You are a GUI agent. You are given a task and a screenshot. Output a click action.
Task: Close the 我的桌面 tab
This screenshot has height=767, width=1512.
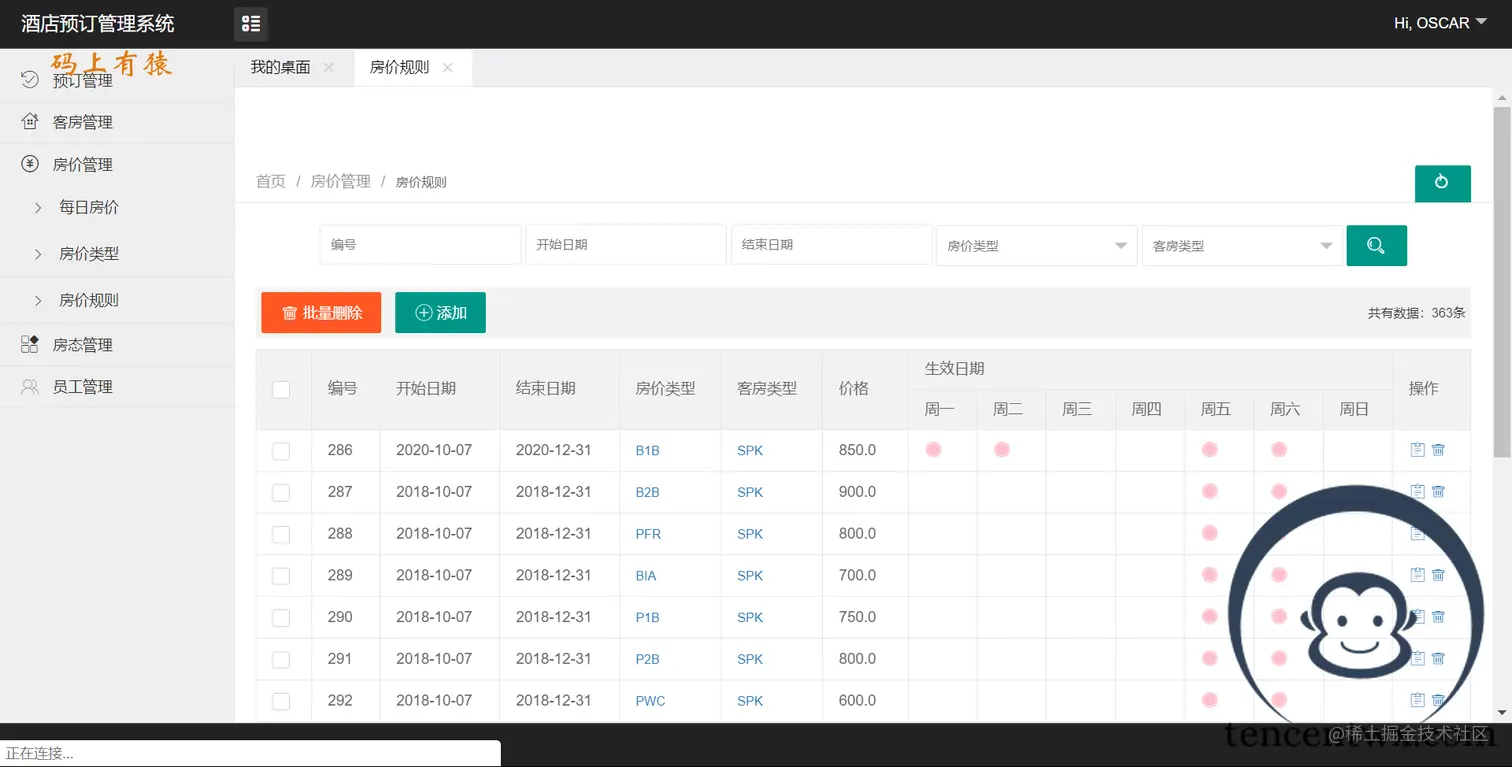[329, 68]
